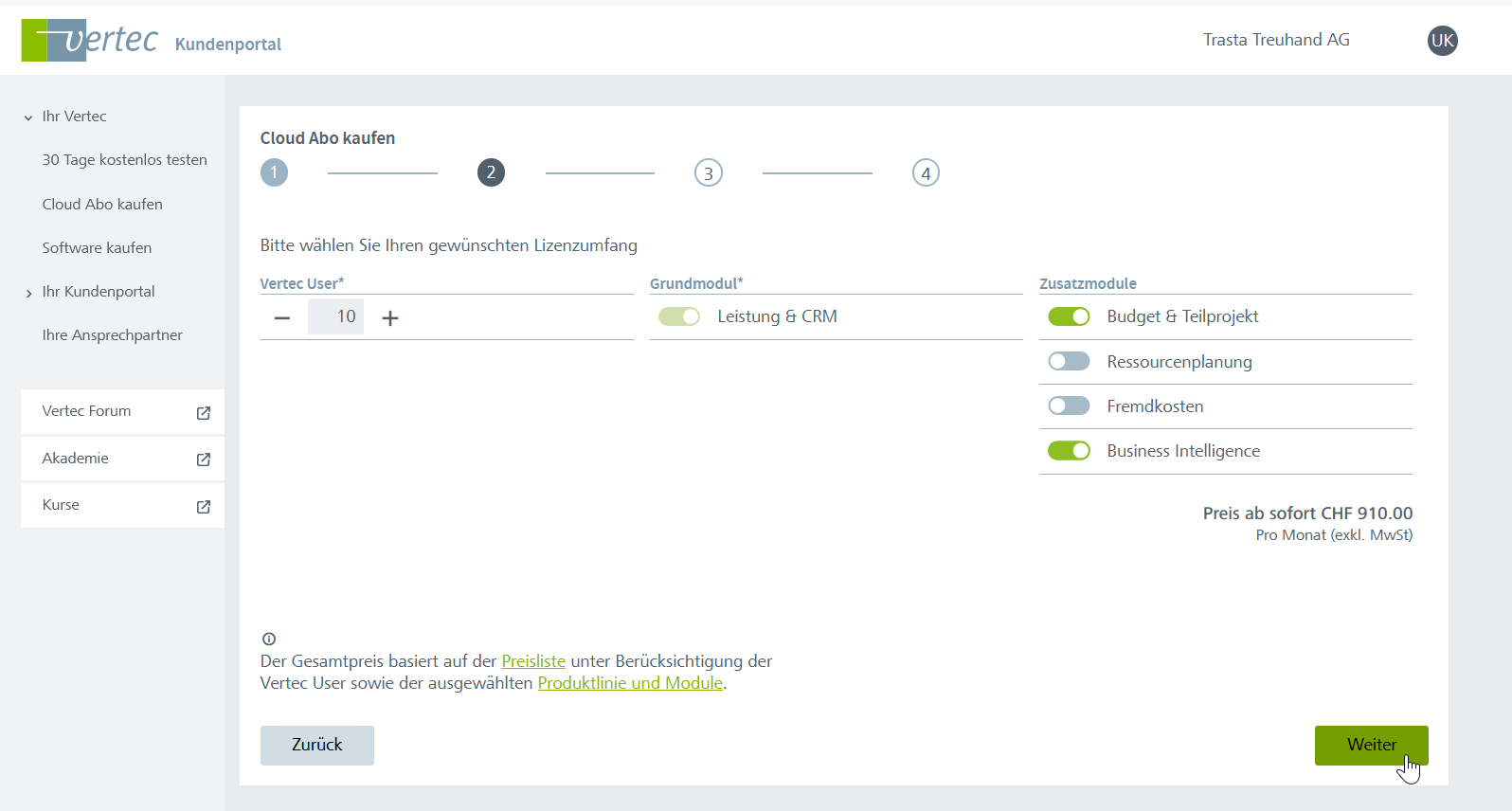Click the Vertec logo in header
Viewport: 1512px width, 811px height.
tap(90, 41)
